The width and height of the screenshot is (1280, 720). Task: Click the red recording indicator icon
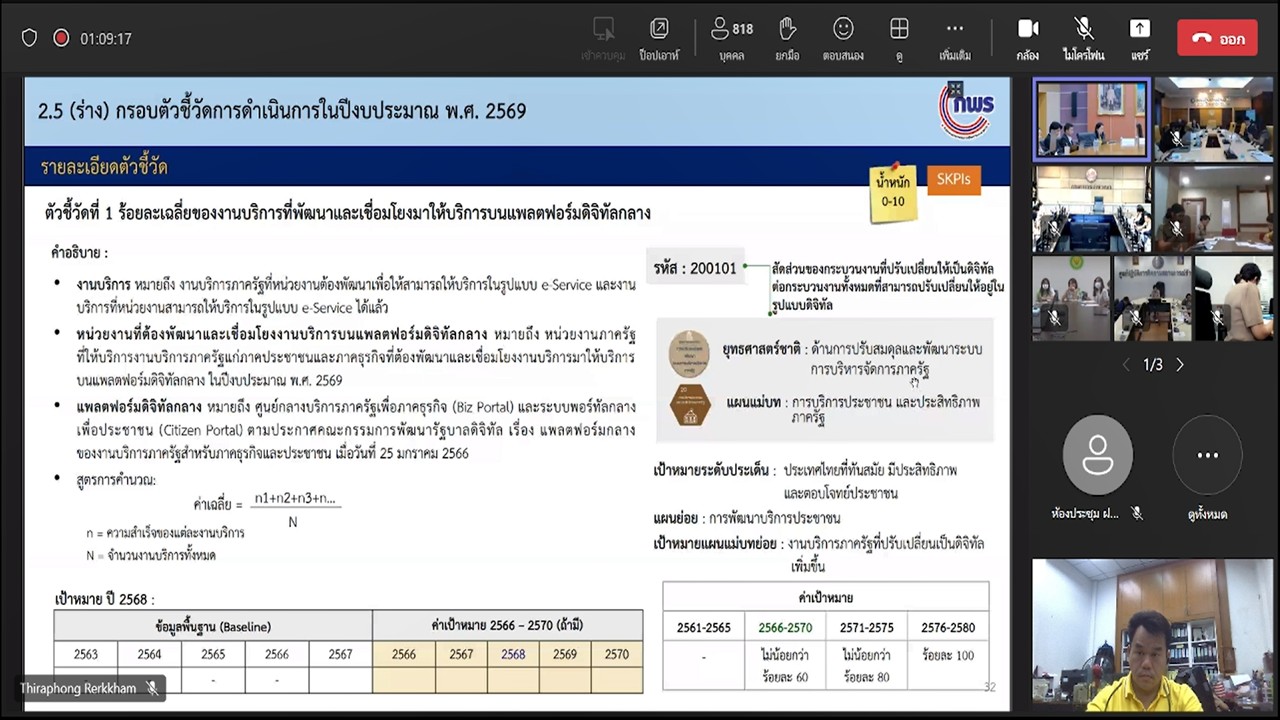(61, 38)
